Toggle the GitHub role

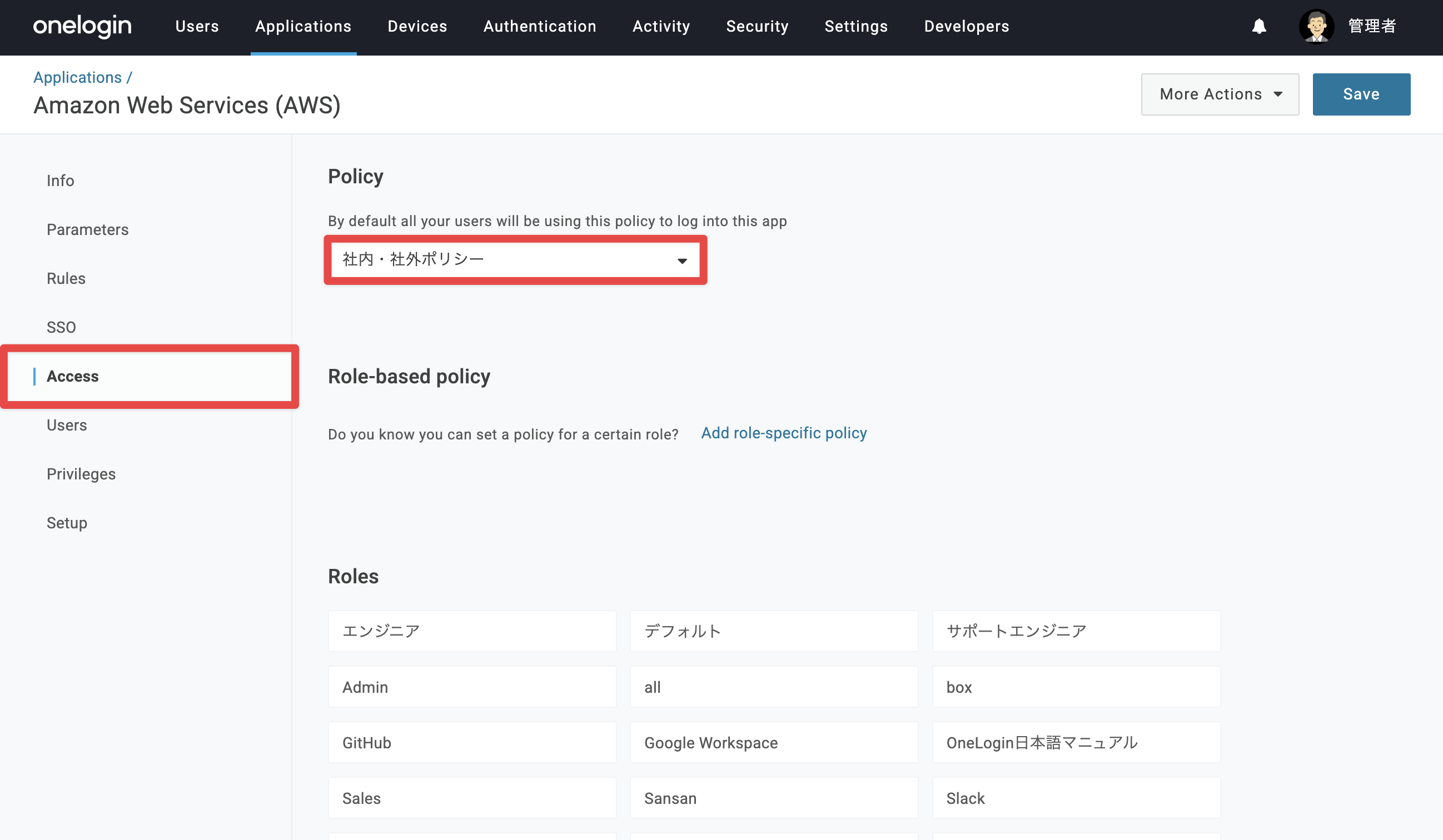tap(472, 742)
